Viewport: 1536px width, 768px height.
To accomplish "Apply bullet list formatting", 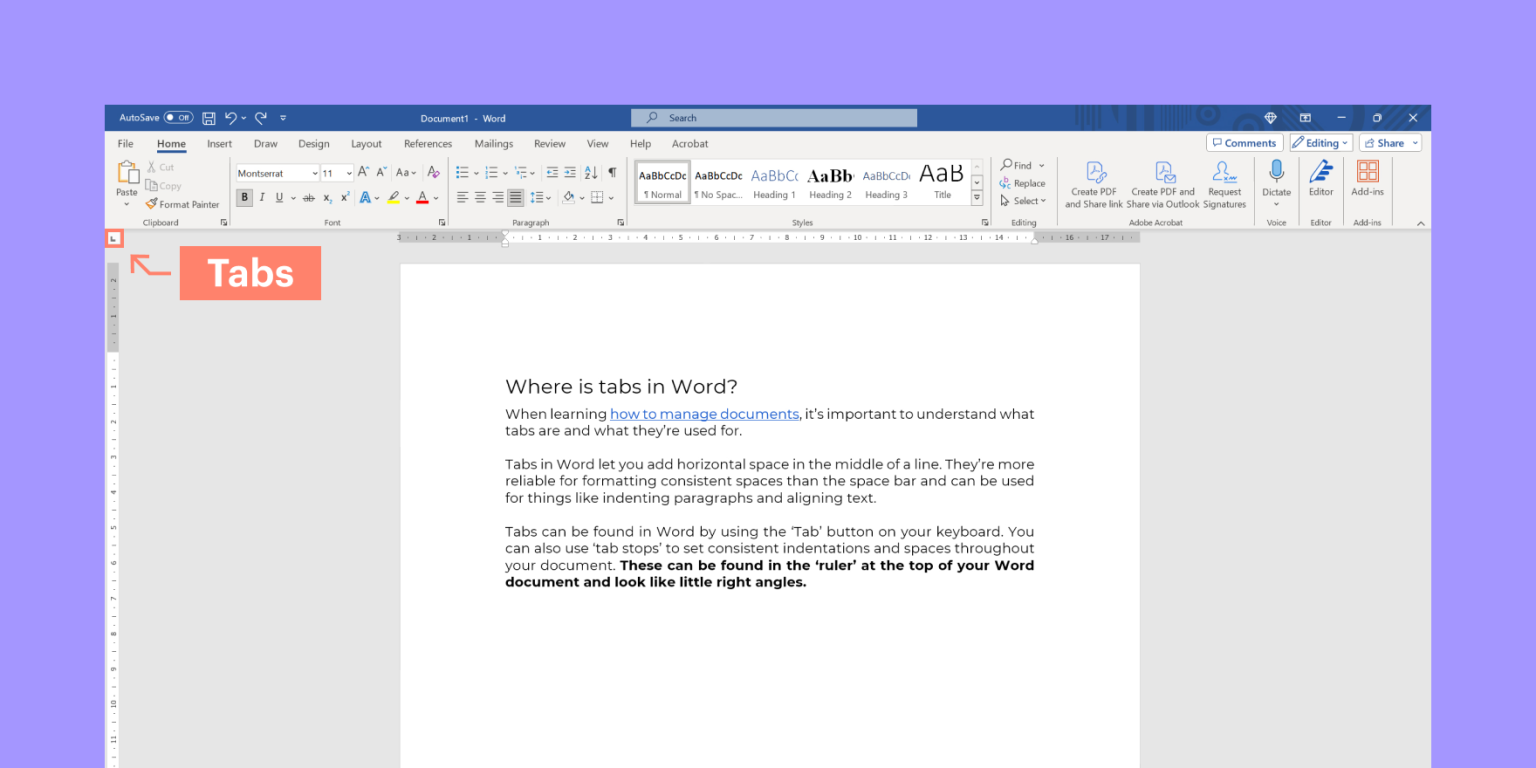I will [461, 172].
